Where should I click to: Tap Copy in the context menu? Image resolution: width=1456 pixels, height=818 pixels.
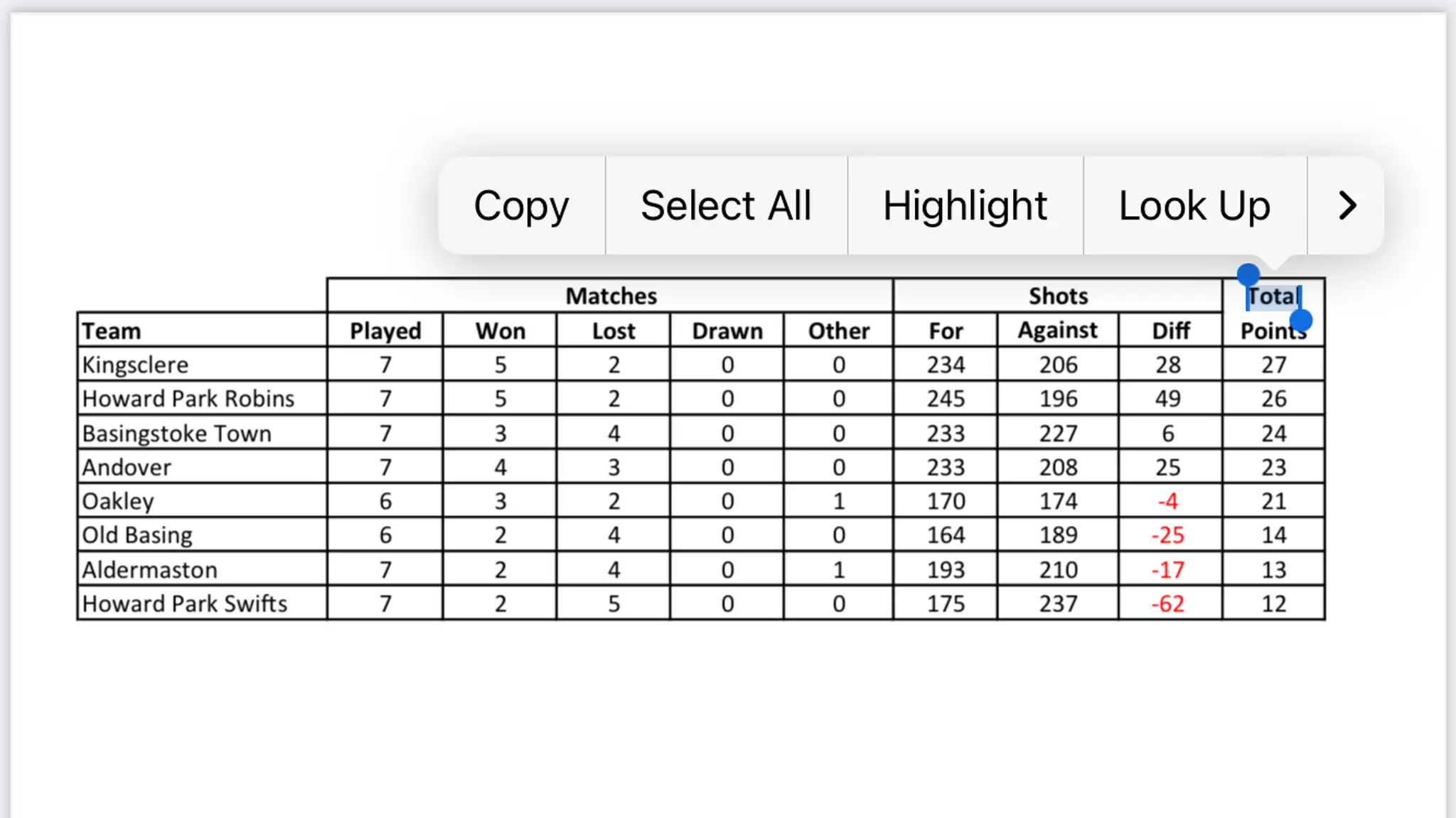click(521, 206)
